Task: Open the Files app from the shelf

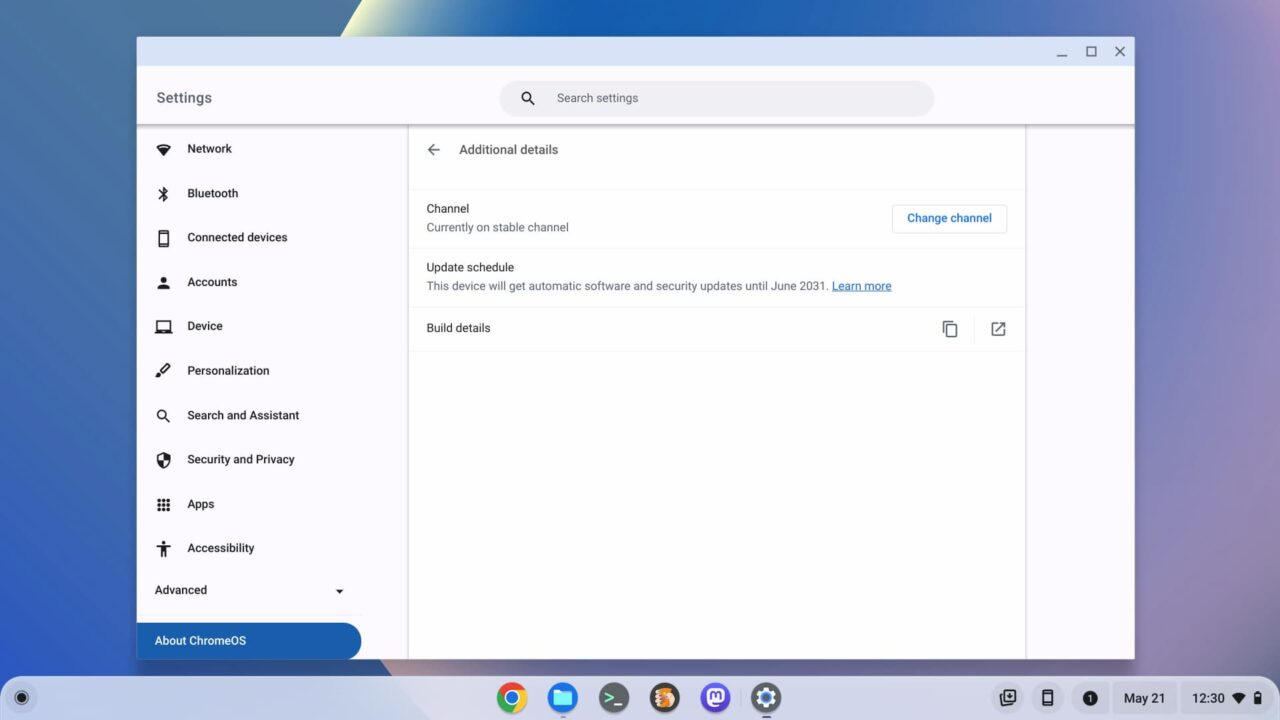Action: 563,698
